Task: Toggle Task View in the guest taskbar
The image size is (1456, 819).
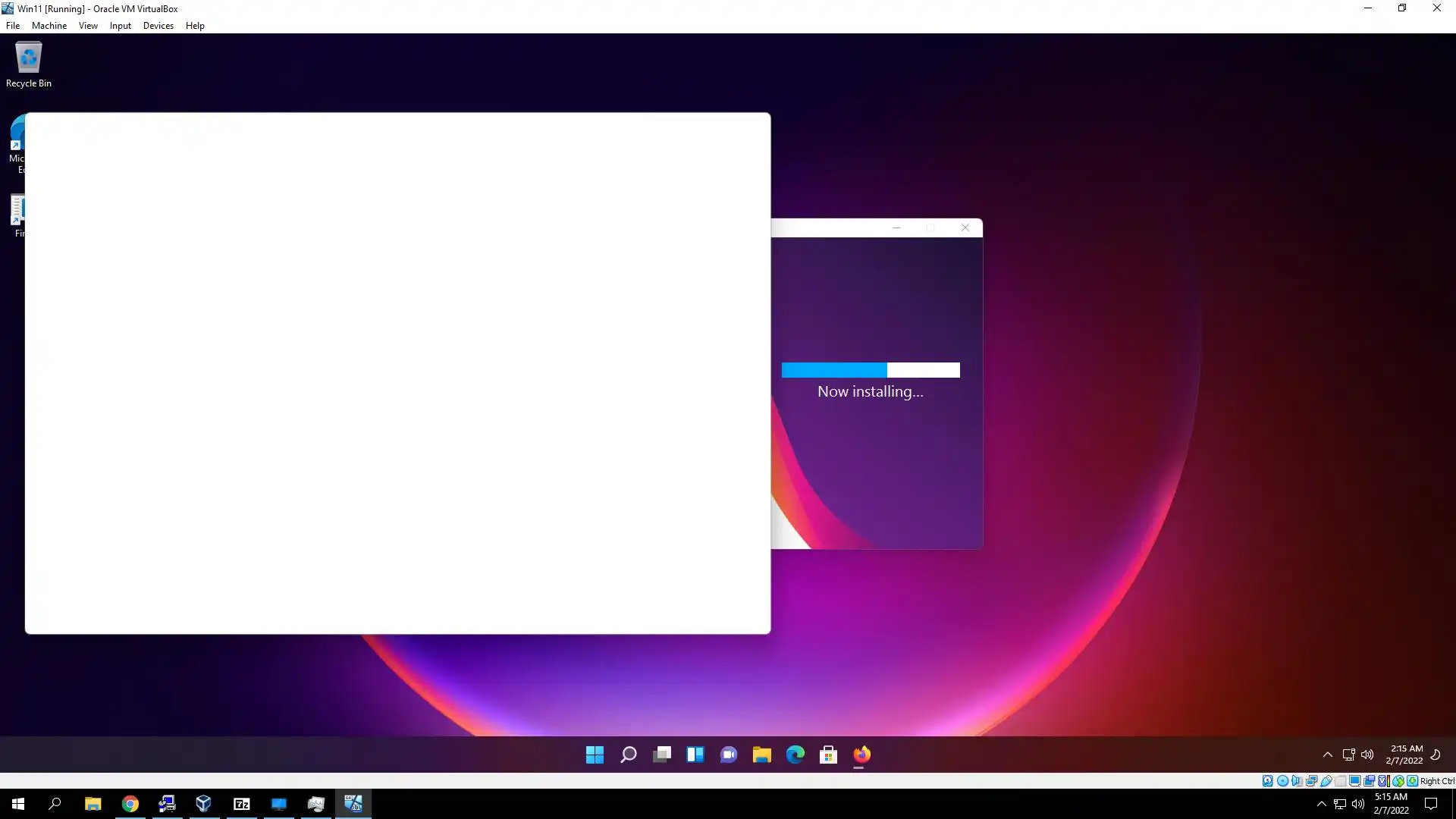Action: [661, 755]
